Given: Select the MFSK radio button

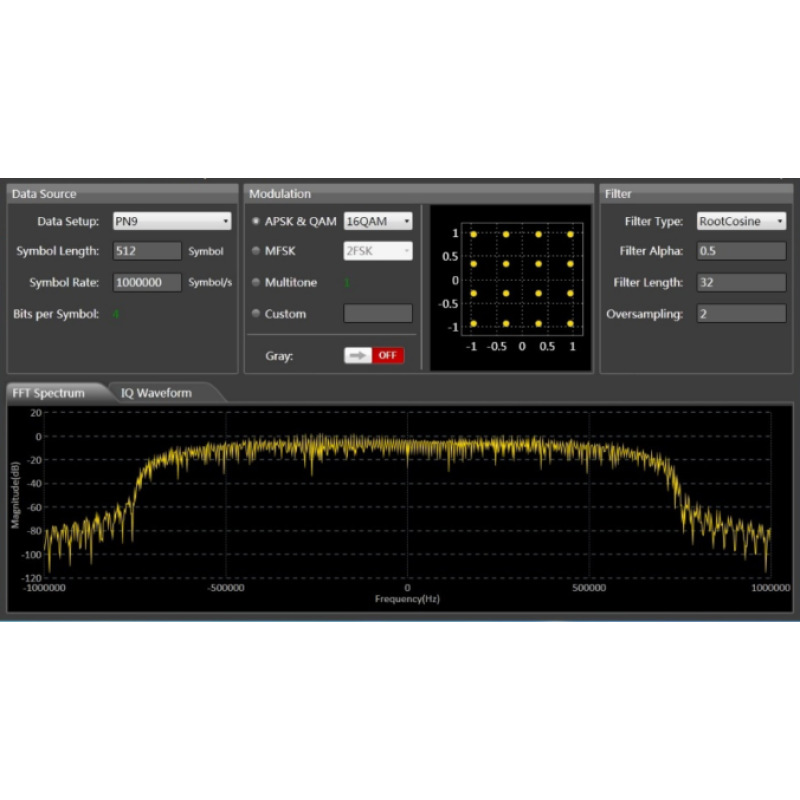Looking at the screenshot, I should click(256, 251).
